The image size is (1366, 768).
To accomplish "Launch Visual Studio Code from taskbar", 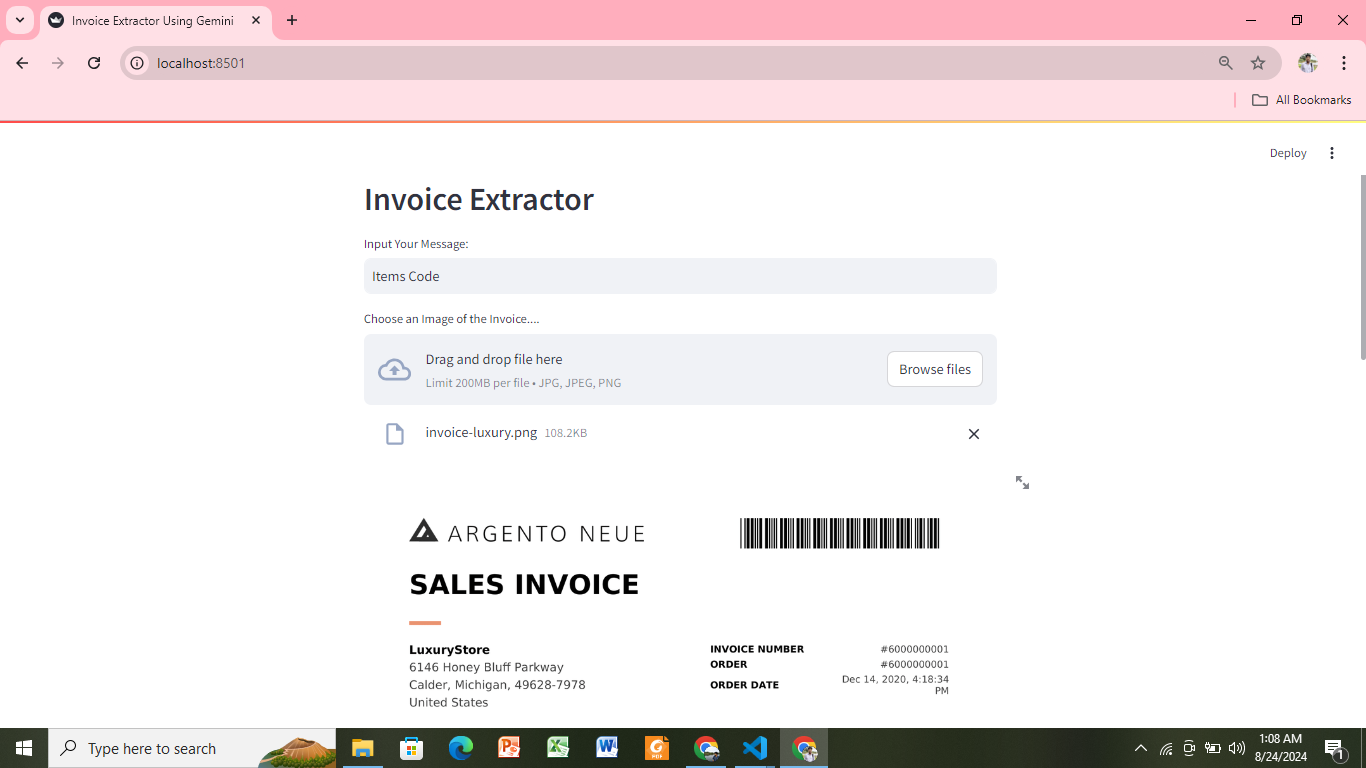I will coord(755,748).
